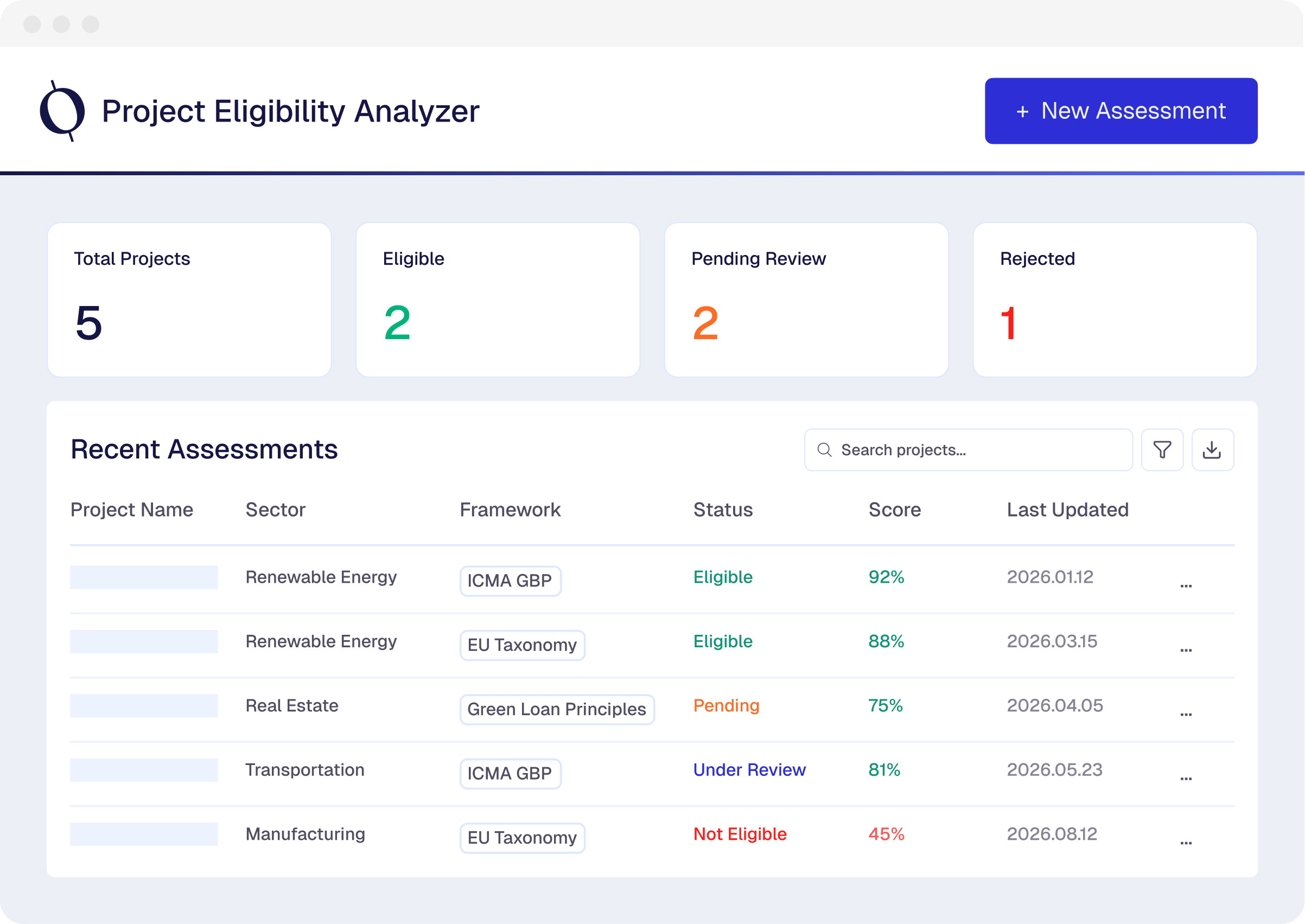Click the EU Taxonomy badge on the Manufacturing row
Screen dimensions: 1305x924
tap(522, 838)
